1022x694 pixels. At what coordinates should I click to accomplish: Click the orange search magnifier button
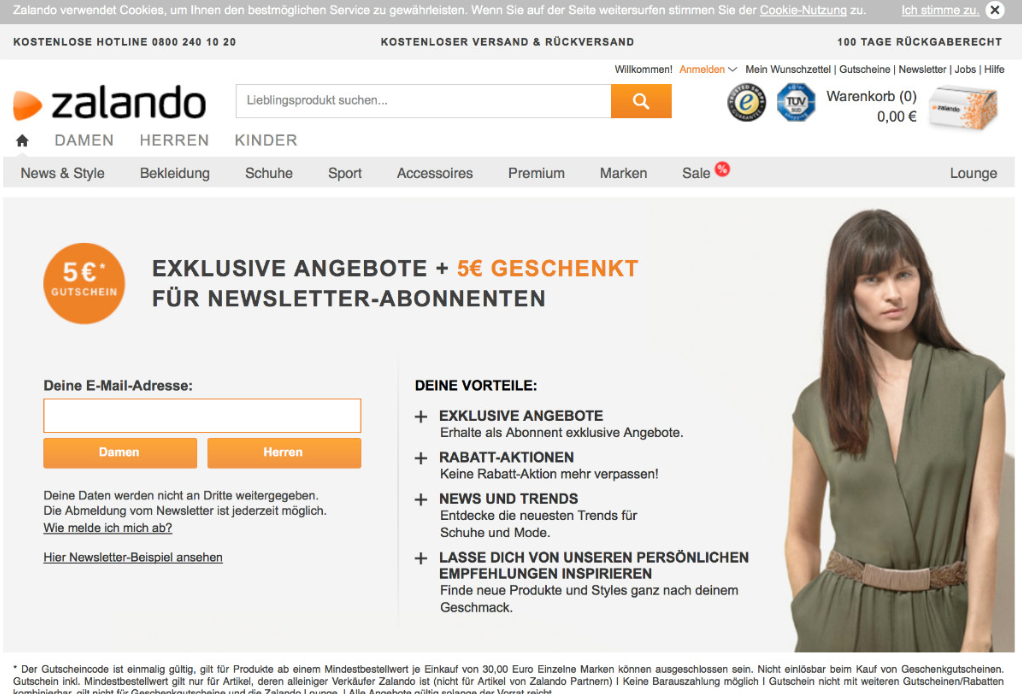(641, 101)
